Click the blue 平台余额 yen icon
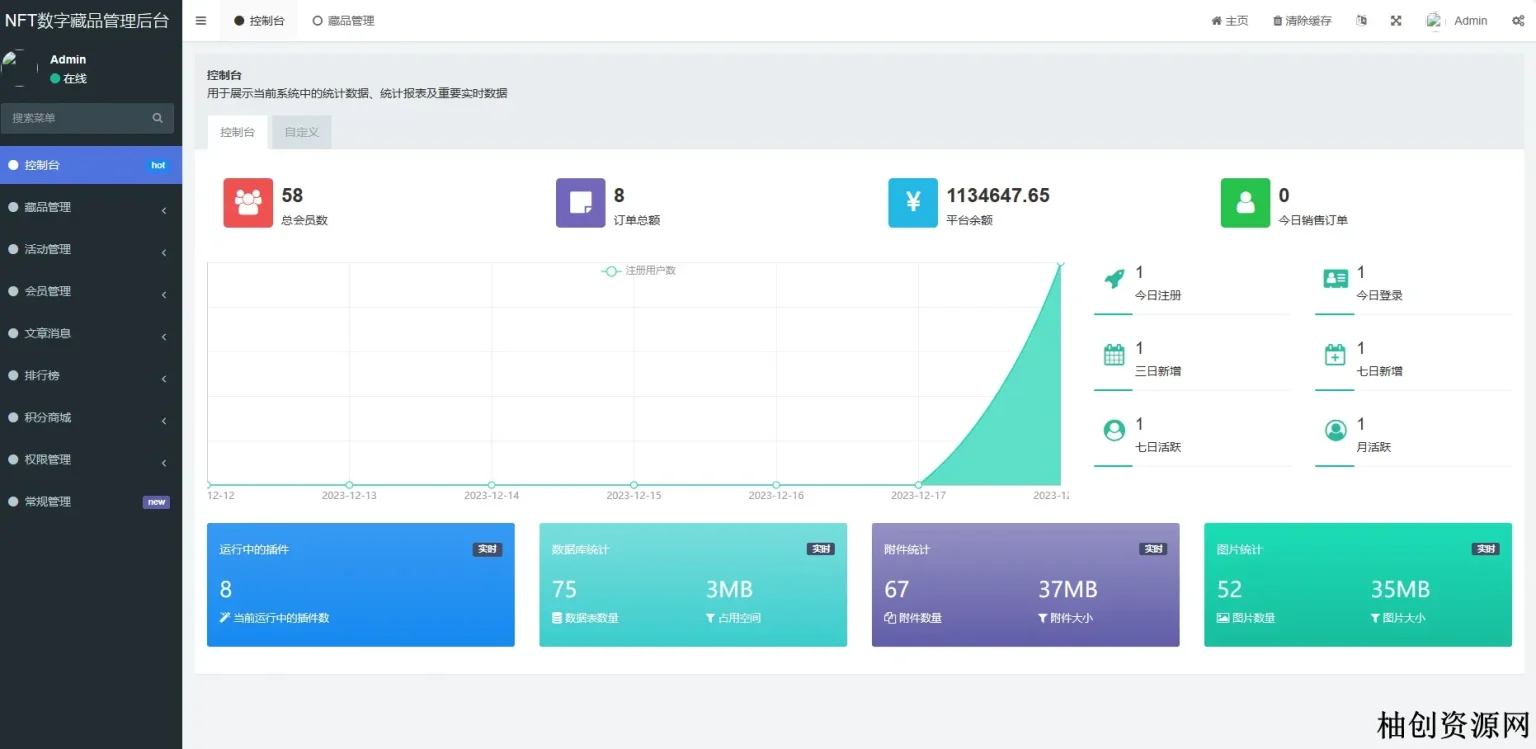This screenshot has width=1536, height=749. click(913, 203)
